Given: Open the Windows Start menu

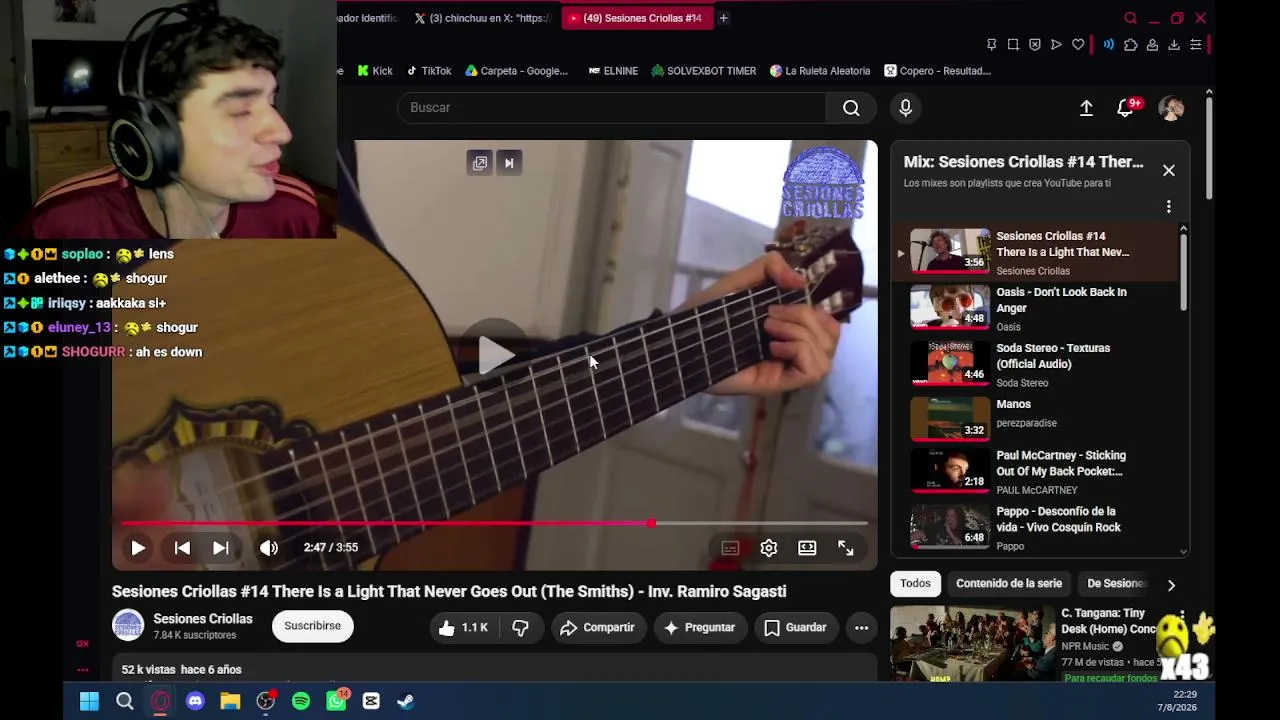Looking at the screenshot, I should (89, 702).
